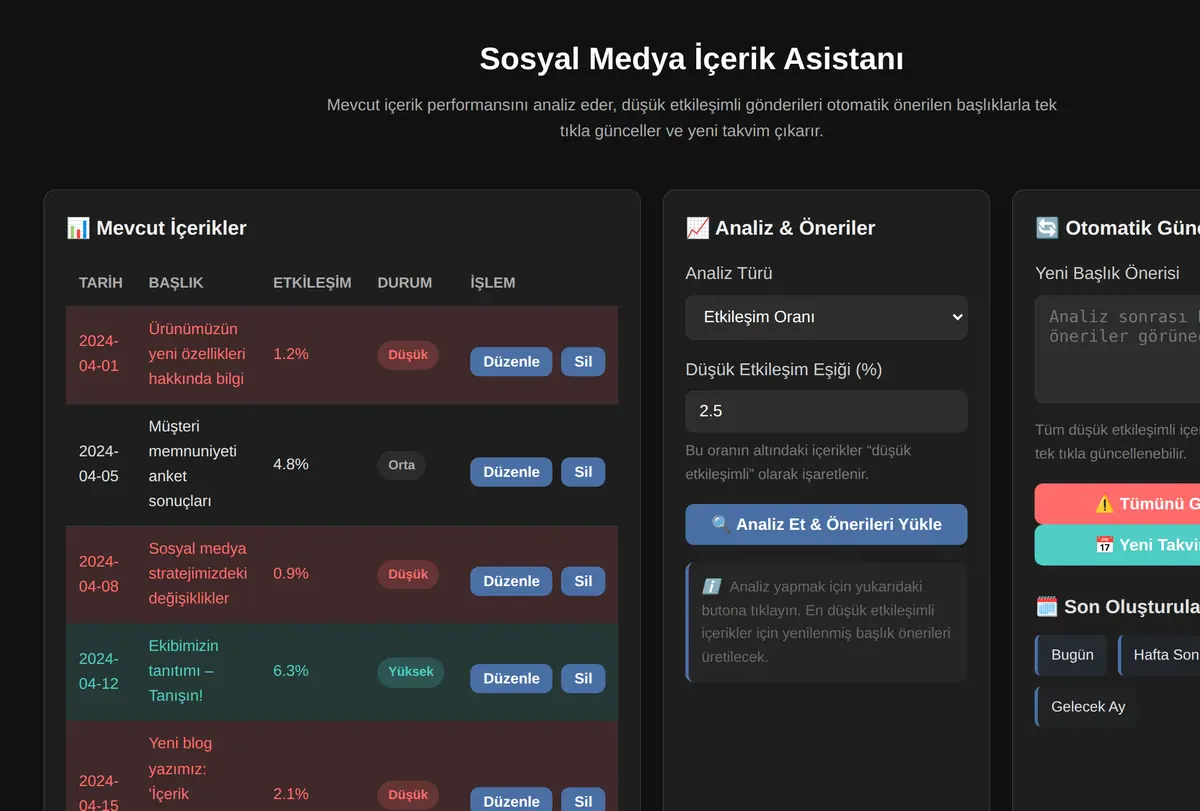This screenshot has width=1200, height=811.
Task: Delete the Sosyal medya stratejimizdeki değişiklikler row
Action: point(583,581)
